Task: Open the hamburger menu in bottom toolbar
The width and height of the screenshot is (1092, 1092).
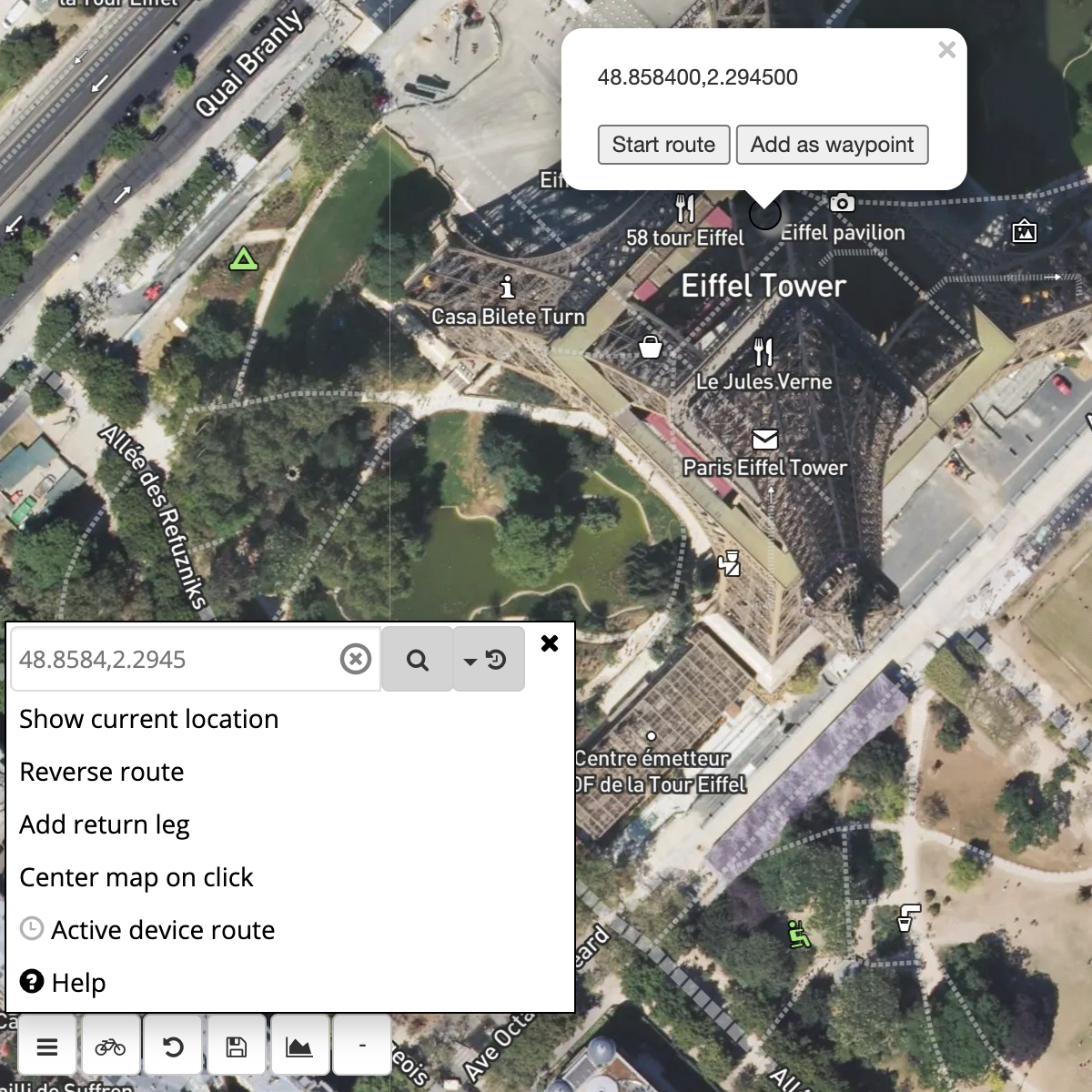Action: (x=47, y=1046)
